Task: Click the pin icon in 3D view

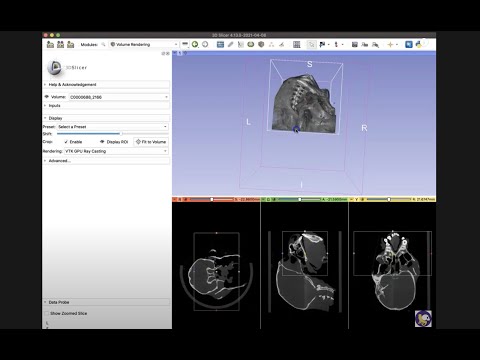Action: pyautogui.click(x=175, y=53)
